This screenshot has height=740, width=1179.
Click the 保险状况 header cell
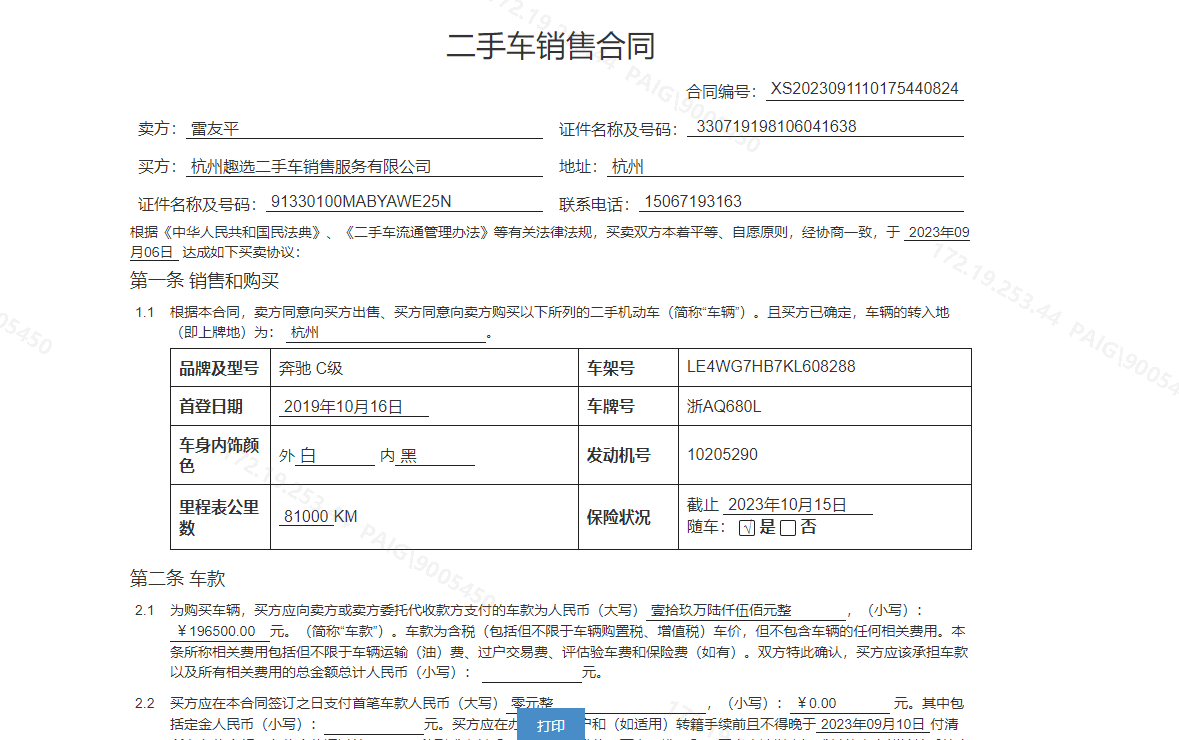coord(628,517)
